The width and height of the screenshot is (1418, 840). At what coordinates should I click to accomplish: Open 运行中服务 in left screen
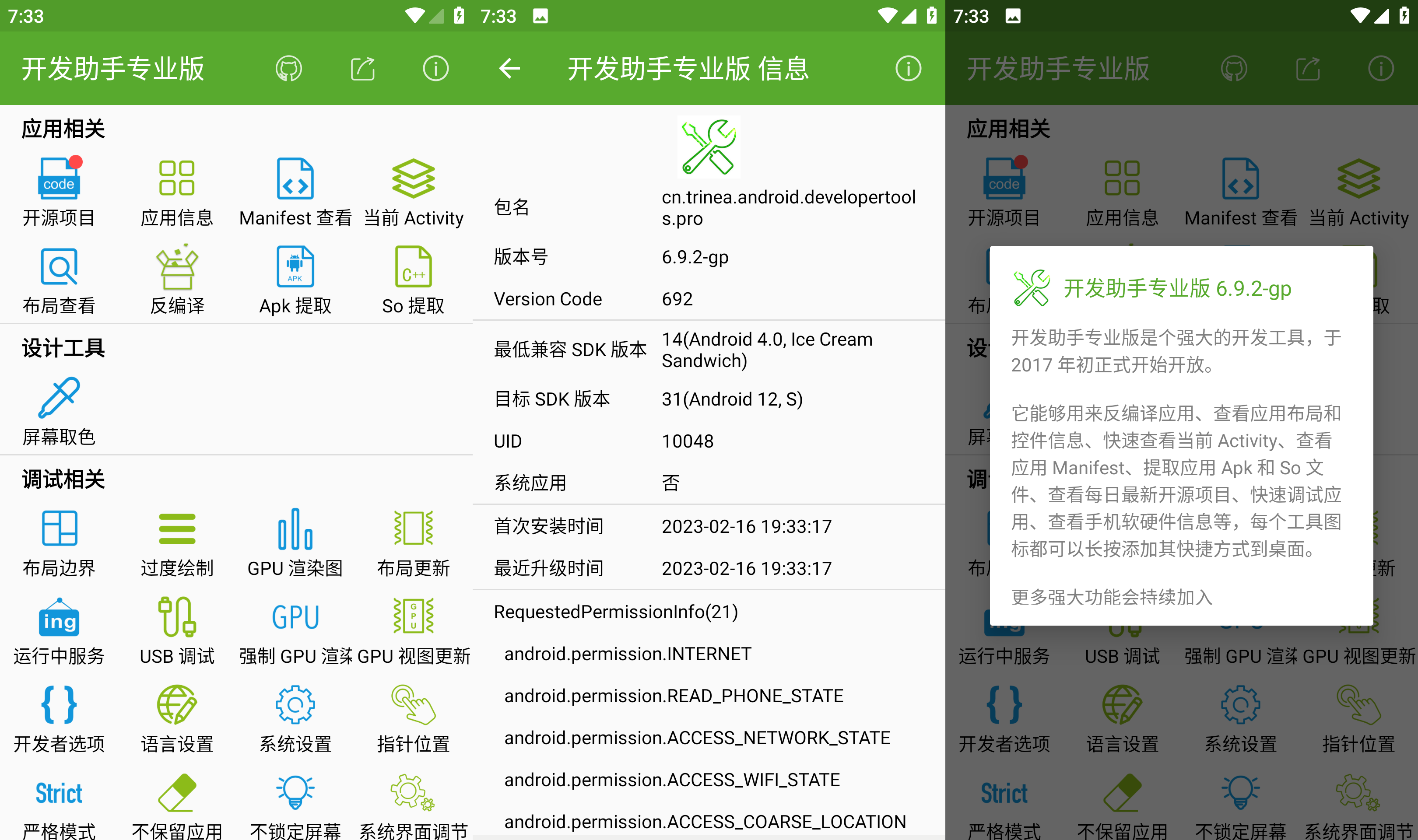pos(59,631)
